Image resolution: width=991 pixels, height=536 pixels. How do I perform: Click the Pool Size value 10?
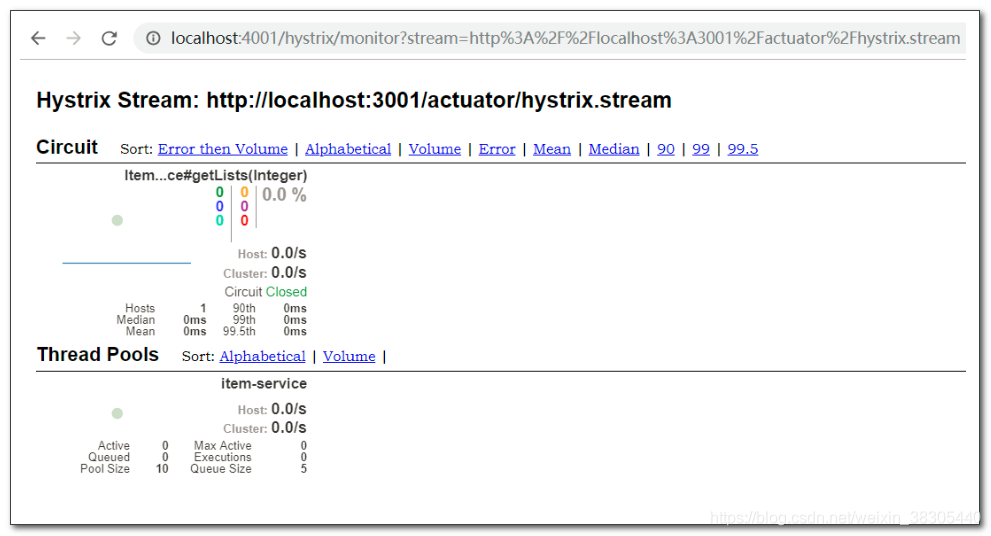click(x=162, y=469)
